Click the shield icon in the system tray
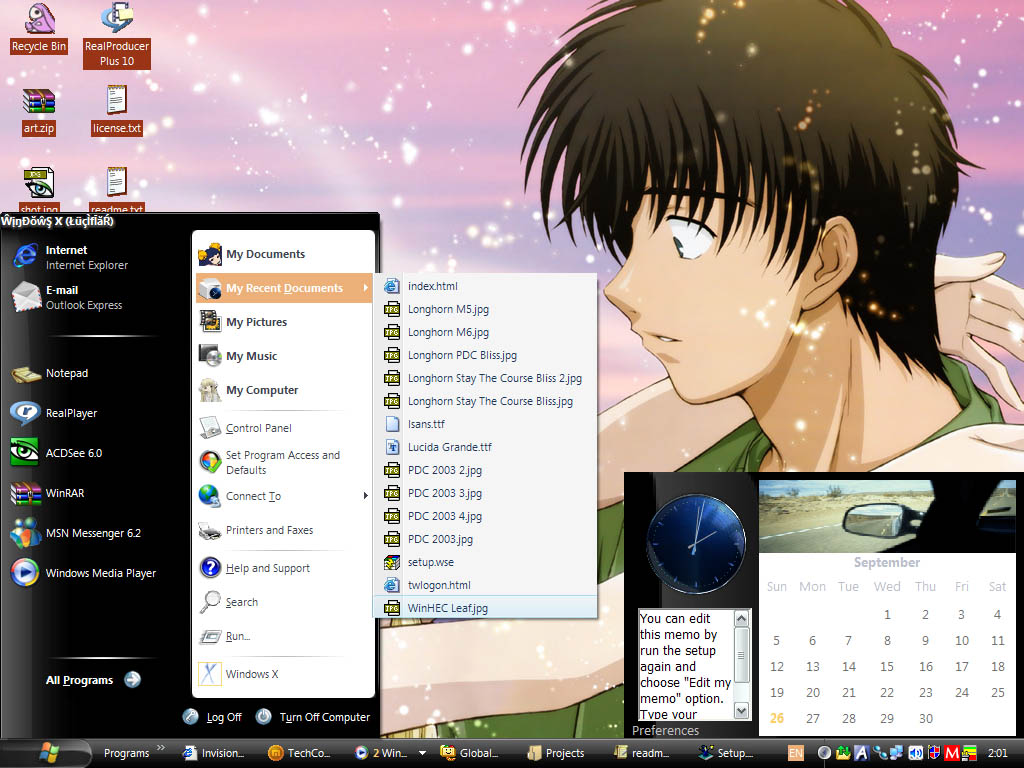 [934, 753]
